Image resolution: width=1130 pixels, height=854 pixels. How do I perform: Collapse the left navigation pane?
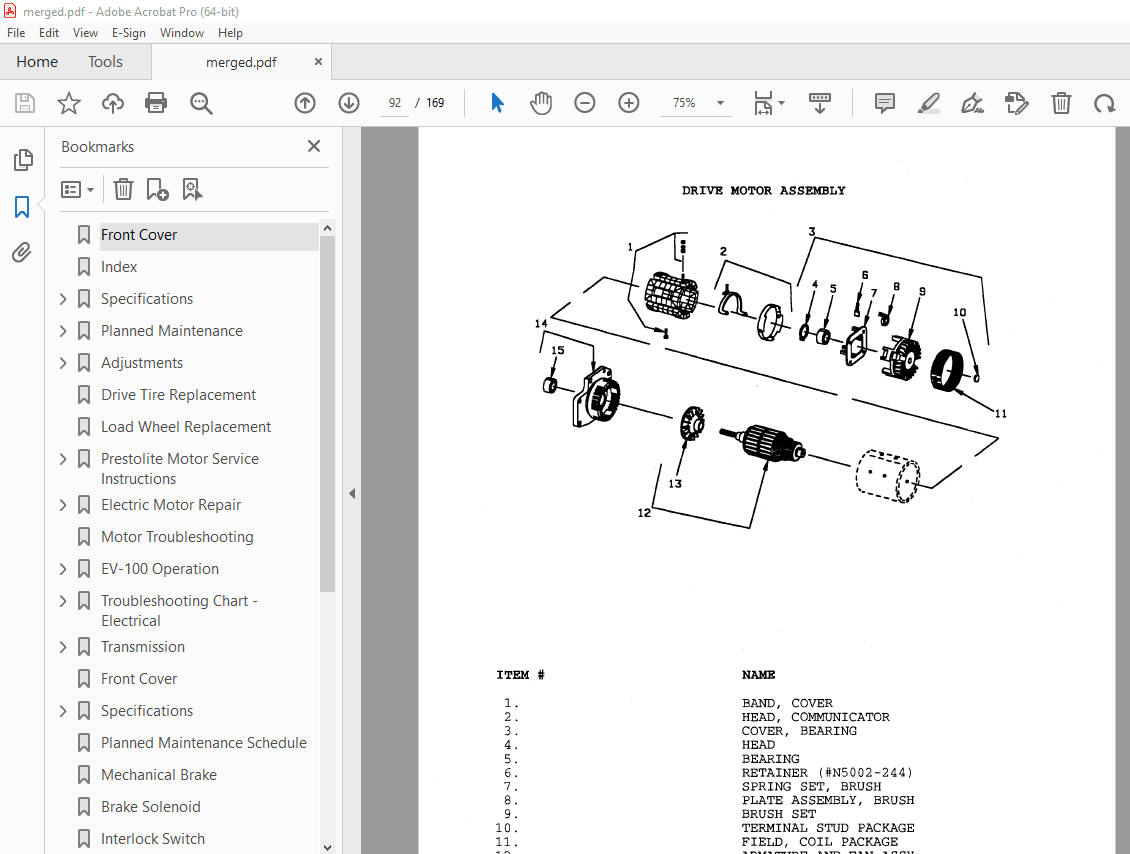[x=351, y=494]
